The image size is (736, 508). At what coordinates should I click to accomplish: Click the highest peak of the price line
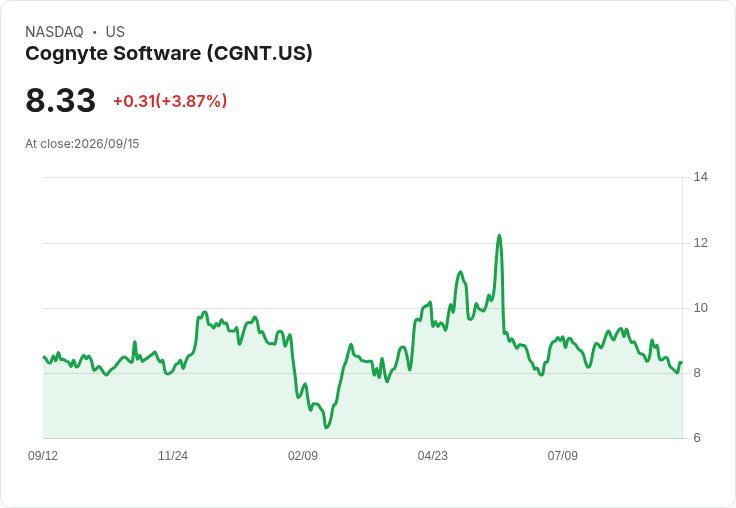point(499,235)
